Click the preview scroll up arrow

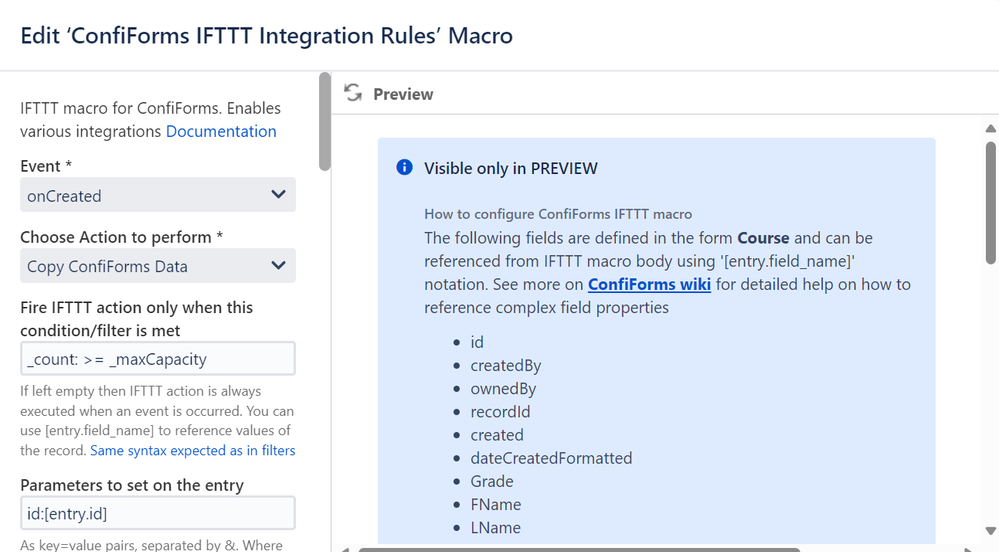991,128
